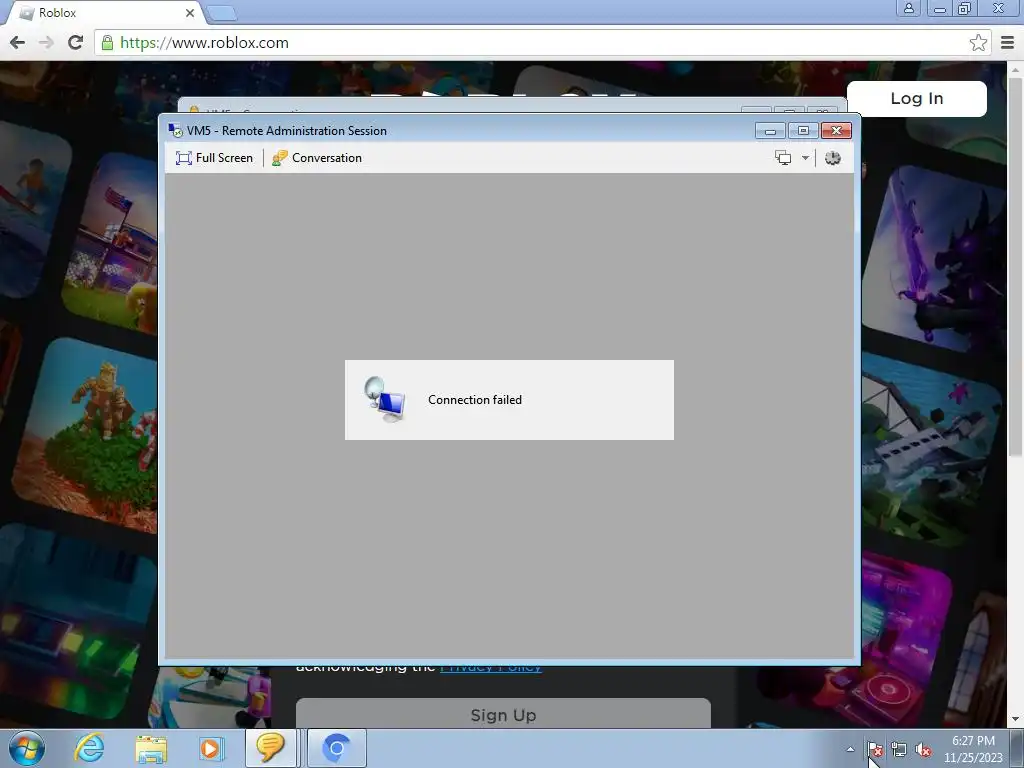This screenshot has height=768, width=1024.
Task: Open the clock showing 6:27 PM
Action: pyautogui.click(x=972, y=749)
